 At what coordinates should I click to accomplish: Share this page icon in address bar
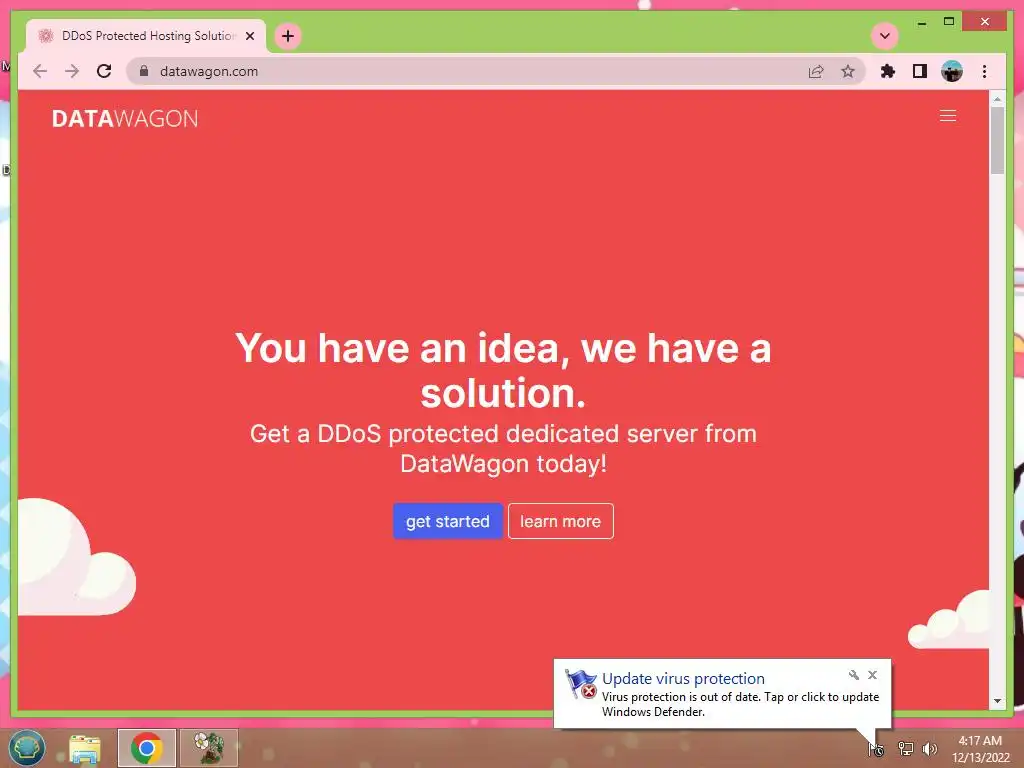[x=816, y=71]
